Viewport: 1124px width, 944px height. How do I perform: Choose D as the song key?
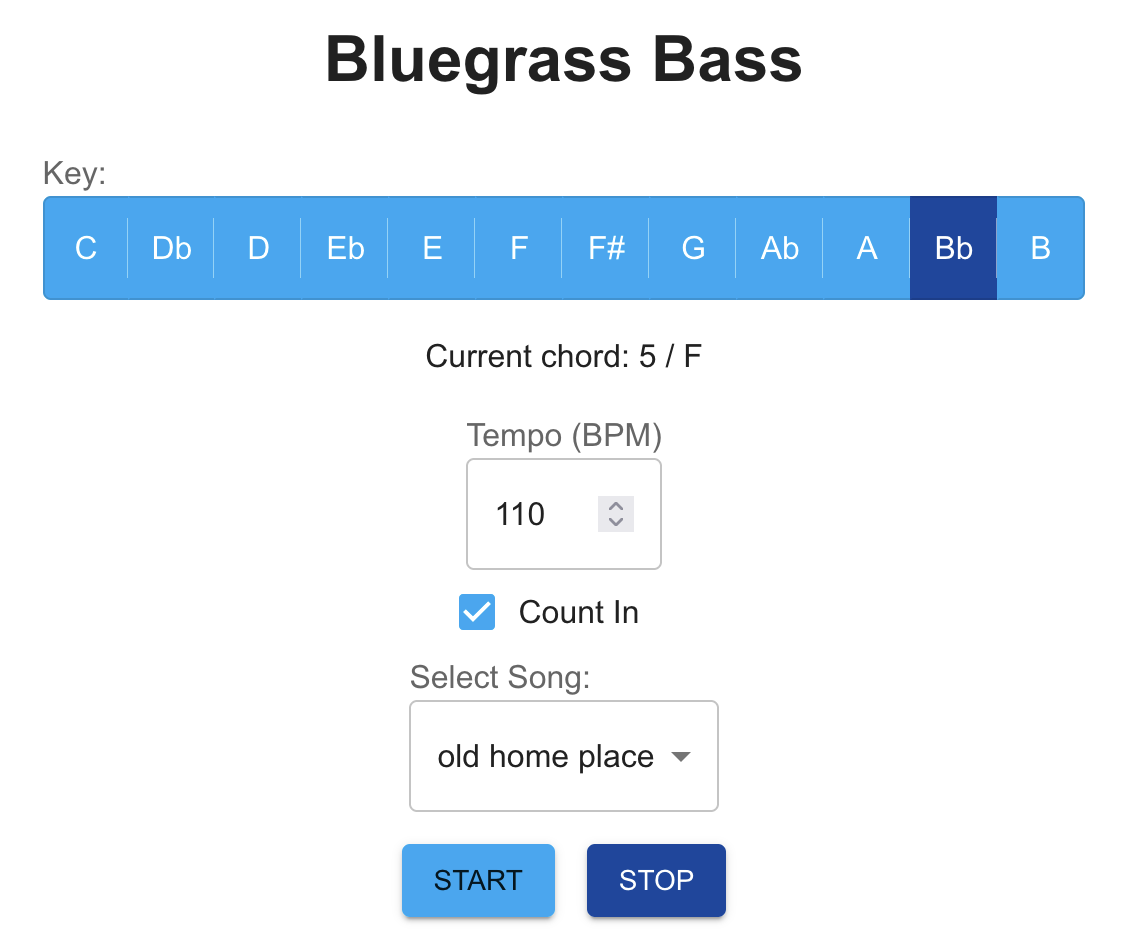pos(257,248)
